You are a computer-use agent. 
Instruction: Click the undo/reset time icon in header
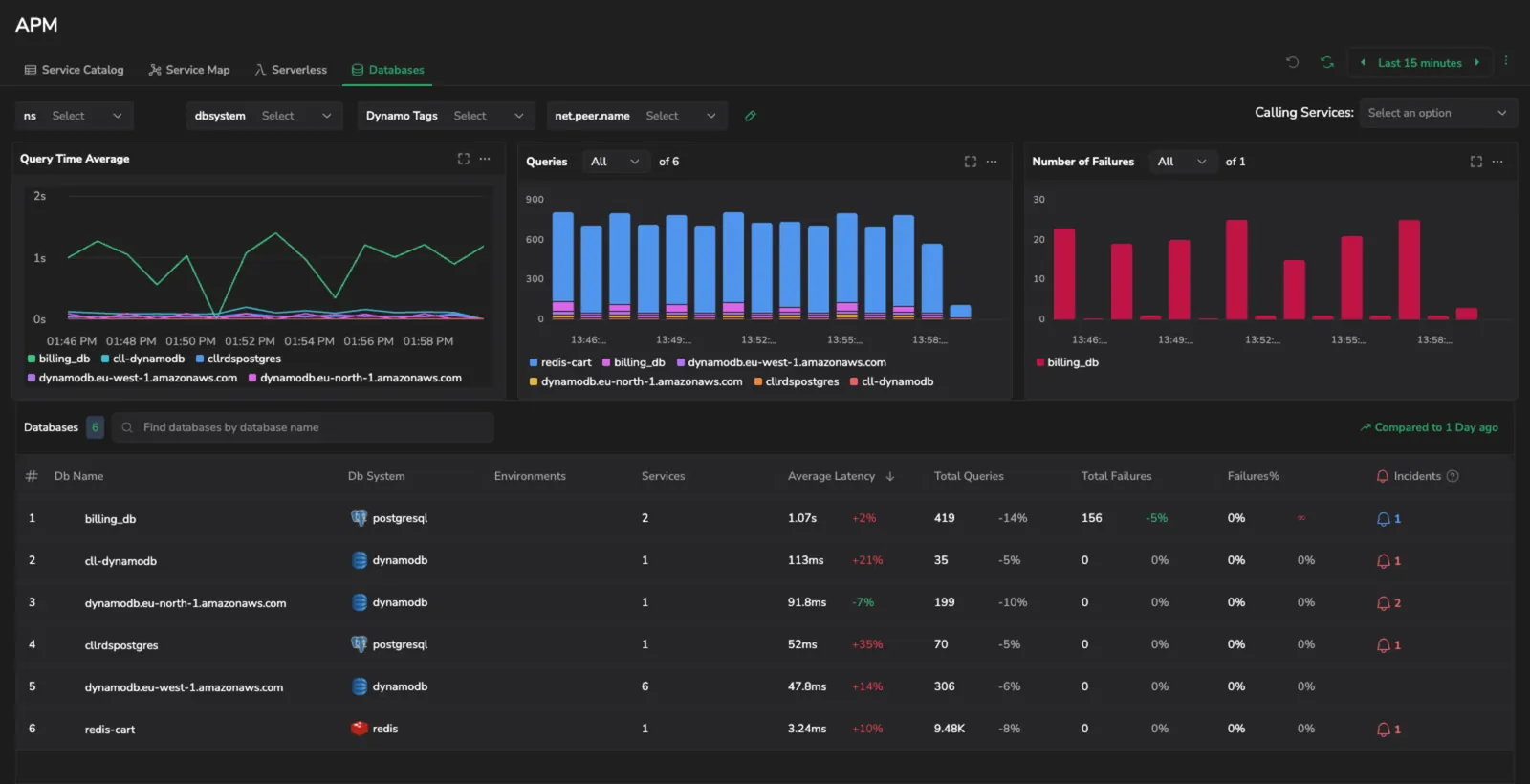pos(1293,62)
